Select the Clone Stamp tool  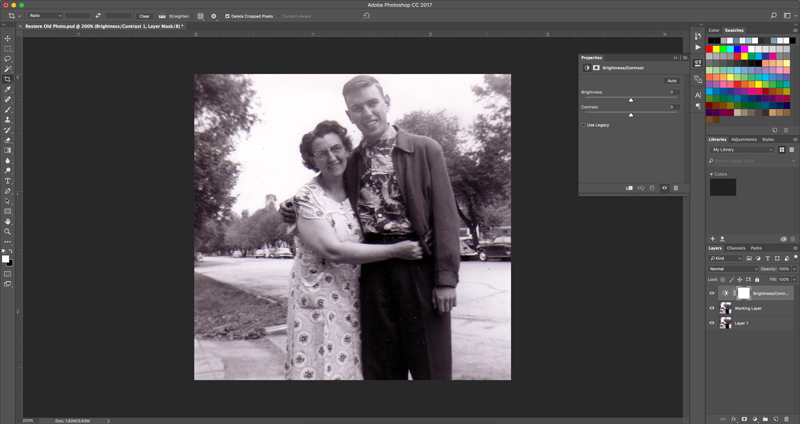[x=8, y=120]
